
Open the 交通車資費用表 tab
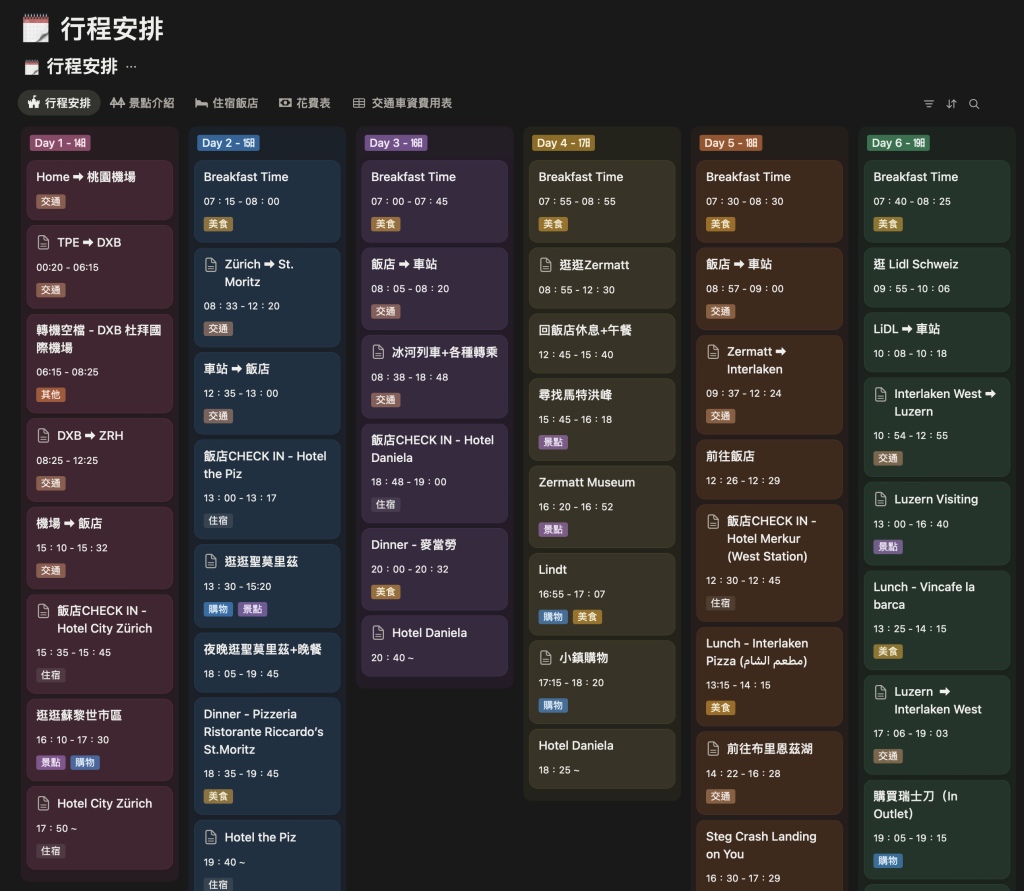coord(402,103)
